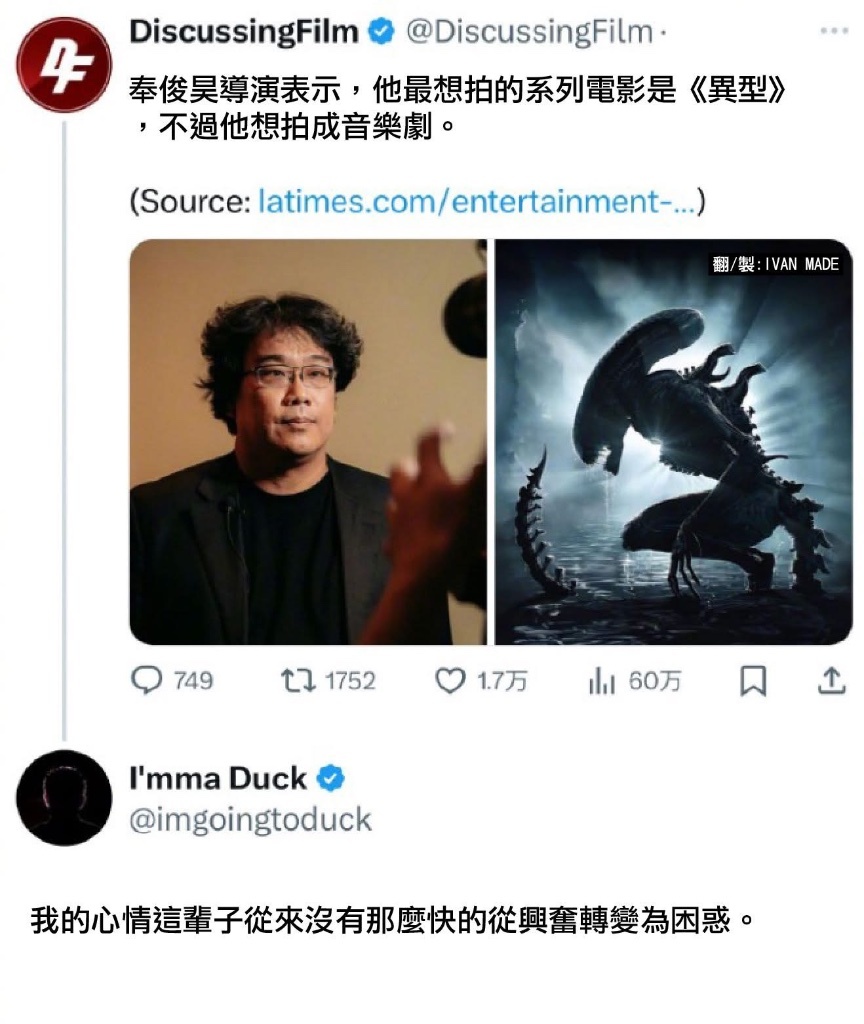Open the latimes.com source link

pyautogui.click(x=477, y=201)
